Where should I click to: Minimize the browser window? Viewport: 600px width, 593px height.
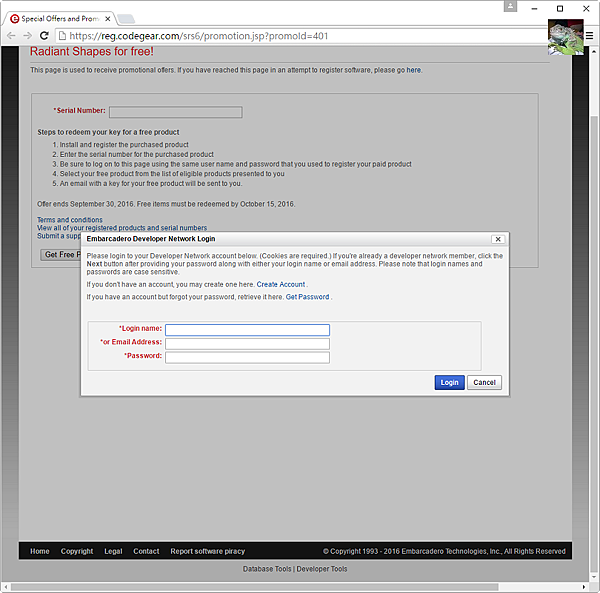click(x=535, y=8)
